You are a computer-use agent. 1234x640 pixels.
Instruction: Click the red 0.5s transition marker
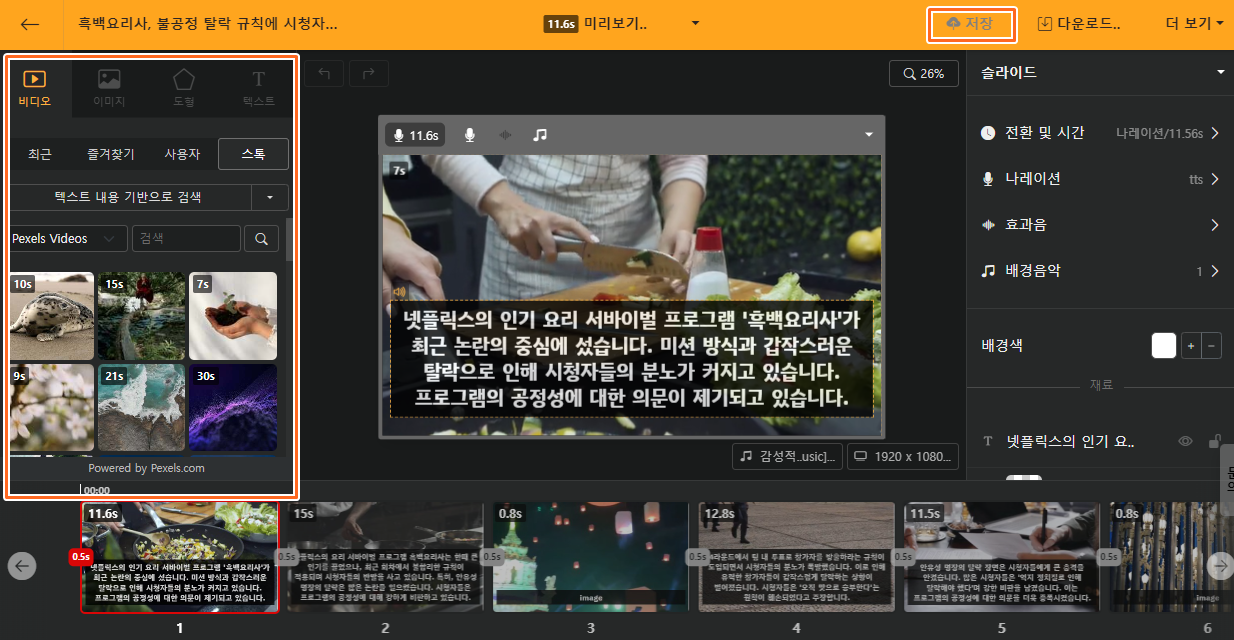(80, 556)
